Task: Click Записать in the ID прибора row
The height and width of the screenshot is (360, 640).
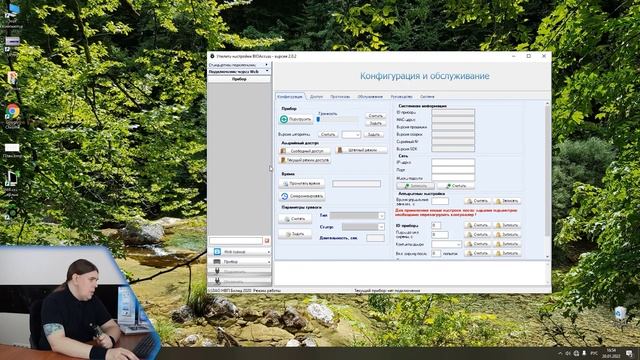Action: coord(507,225)
